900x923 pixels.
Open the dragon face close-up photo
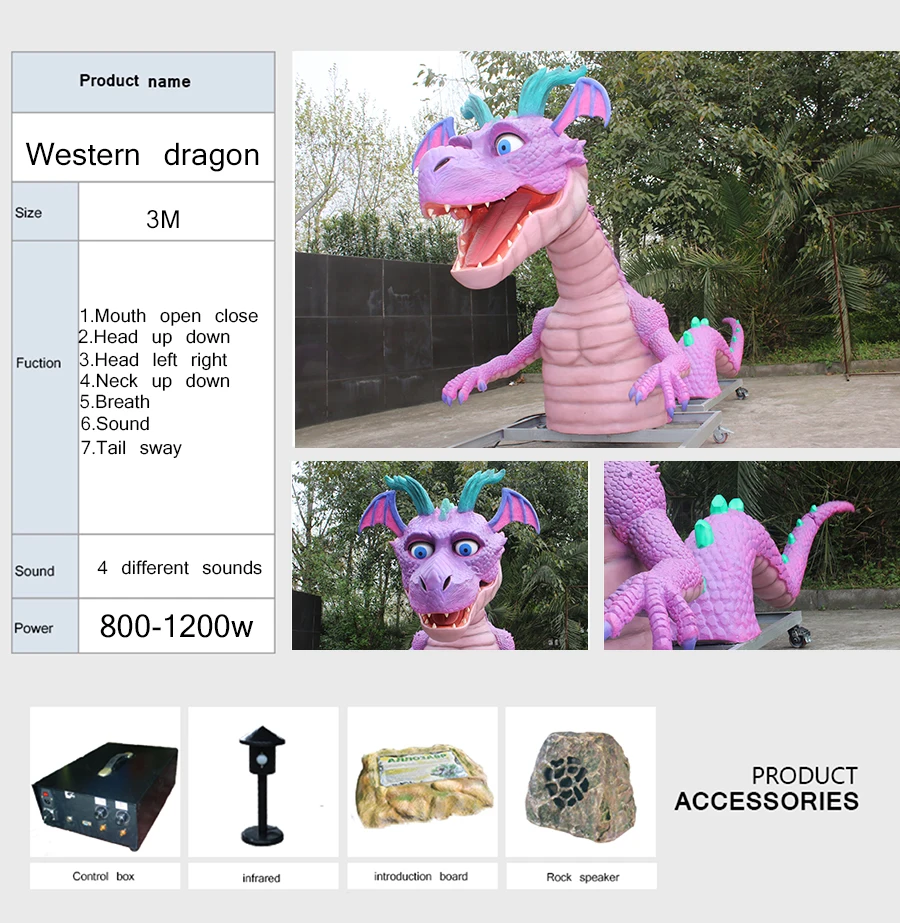pos(440,556)
